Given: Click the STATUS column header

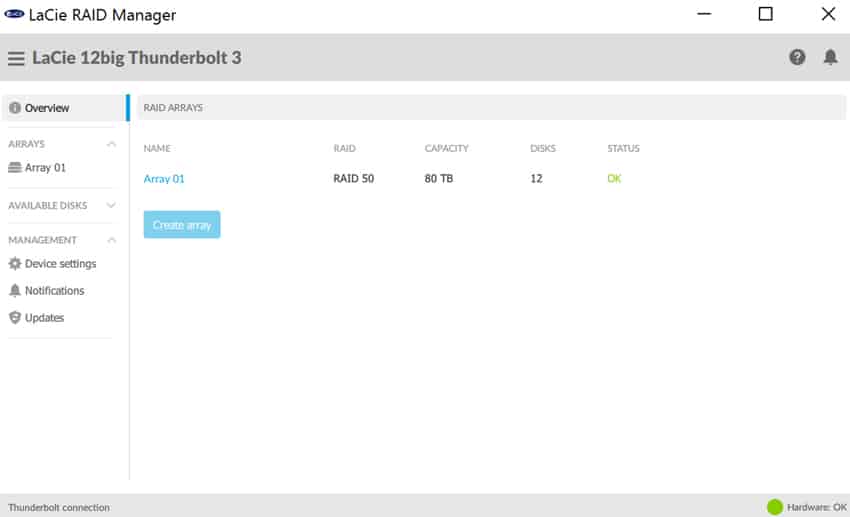Looking at the screenshot, I should 623,148.
